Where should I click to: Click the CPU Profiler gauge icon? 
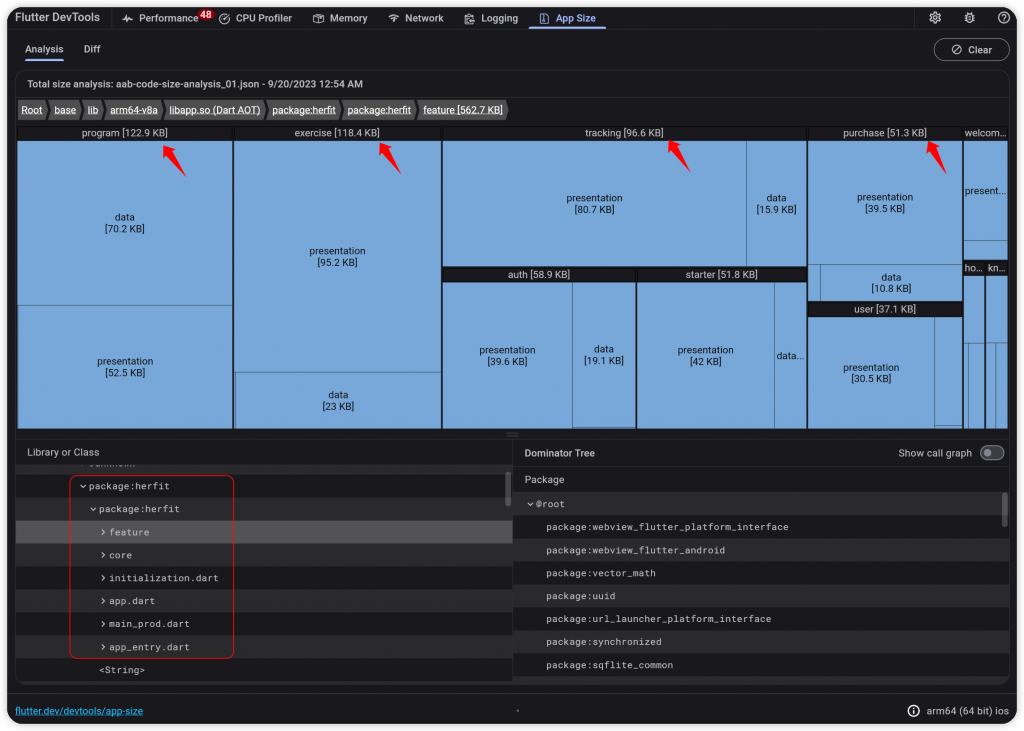click(x=225, y=18)
